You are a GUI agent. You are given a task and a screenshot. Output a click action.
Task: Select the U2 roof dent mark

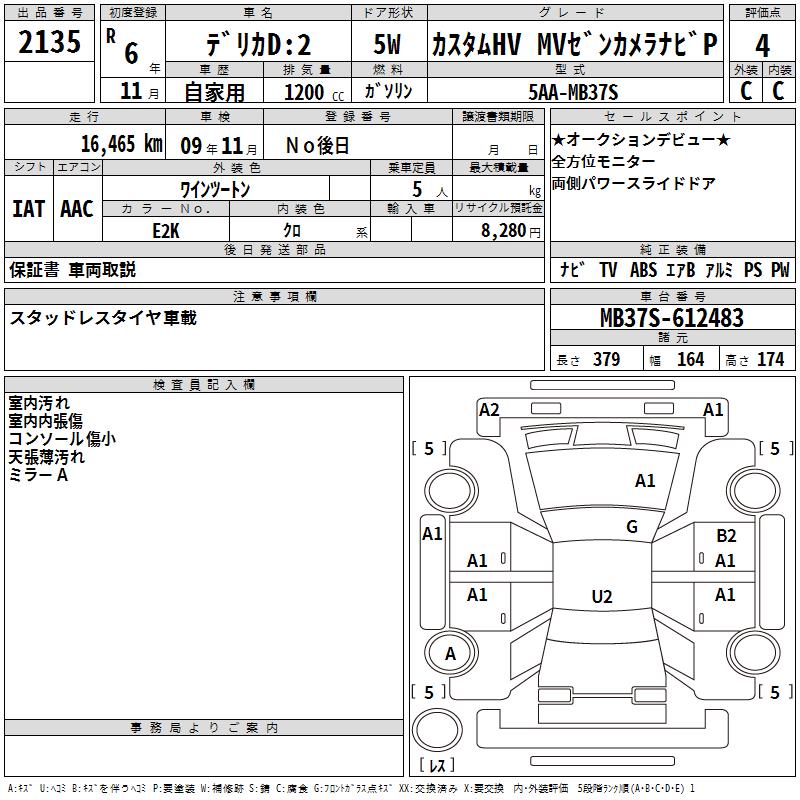pos(602,596)
